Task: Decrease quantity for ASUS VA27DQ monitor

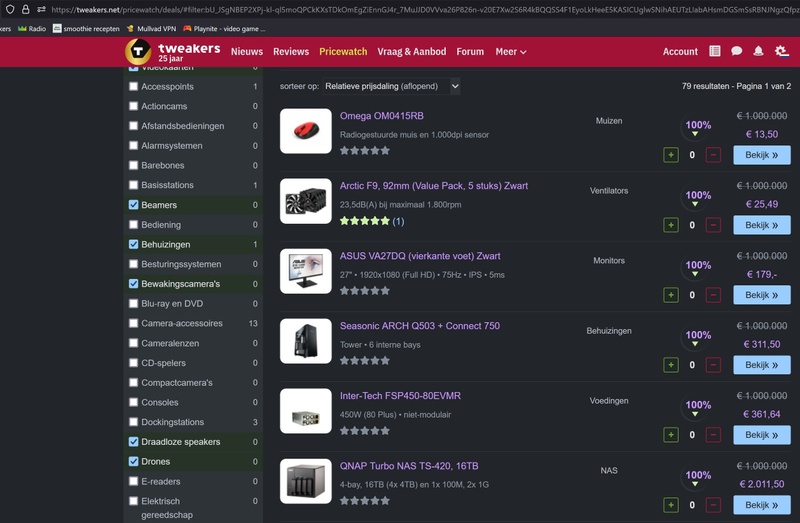Action: click(713, 295)
